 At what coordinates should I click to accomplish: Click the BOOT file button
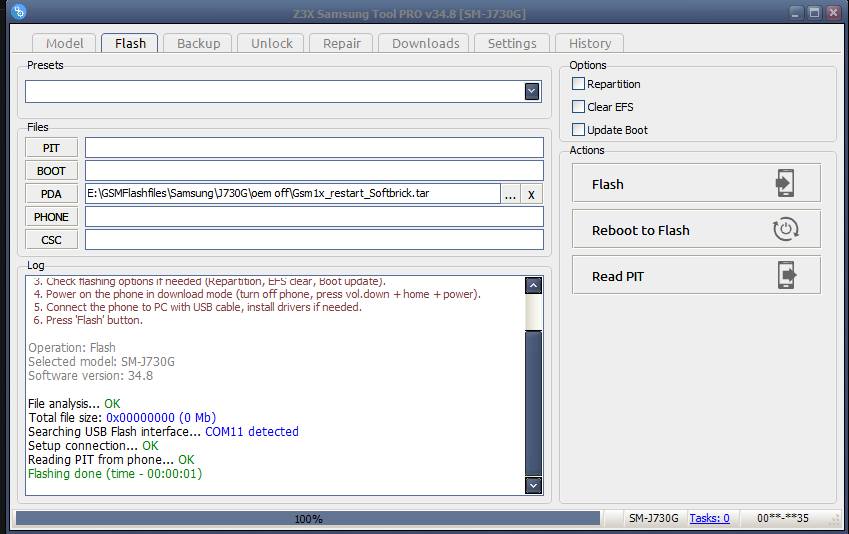coord(51,171)
